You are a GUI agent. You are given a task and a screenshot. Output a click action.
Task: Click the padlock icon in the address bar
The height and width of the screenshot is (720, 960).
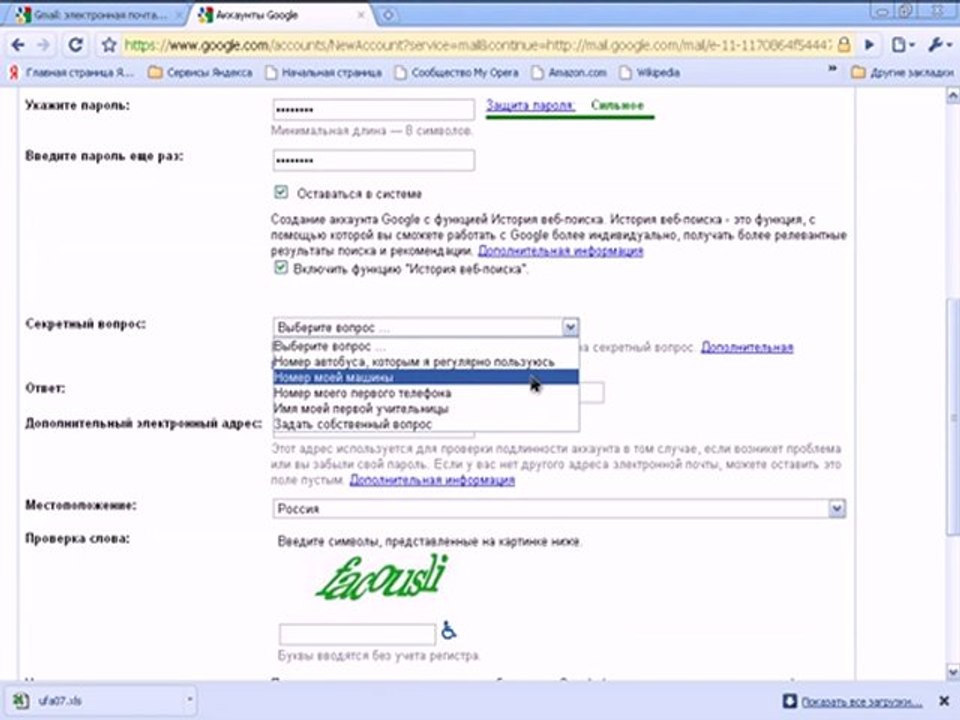click(844, 45)
